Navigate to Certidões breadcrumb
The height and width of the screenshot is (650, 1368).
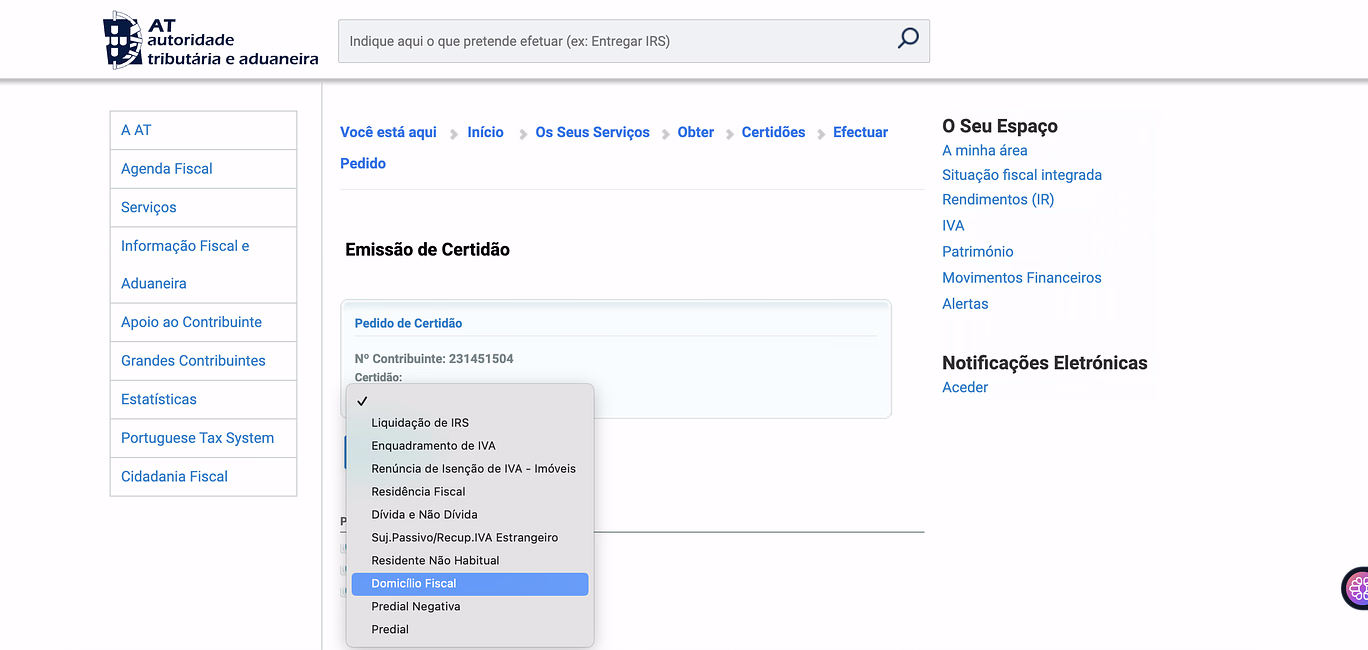pos(773,132)
